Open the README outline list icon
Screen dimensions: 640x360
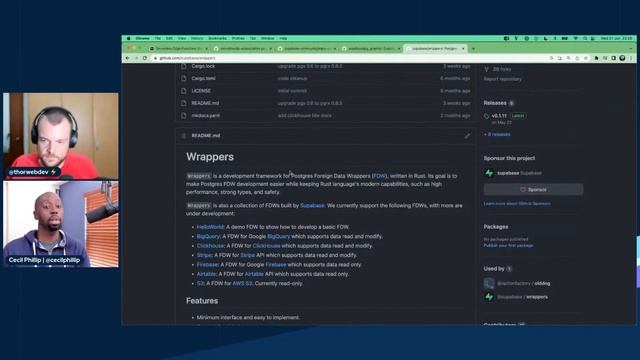coord(184,136)
